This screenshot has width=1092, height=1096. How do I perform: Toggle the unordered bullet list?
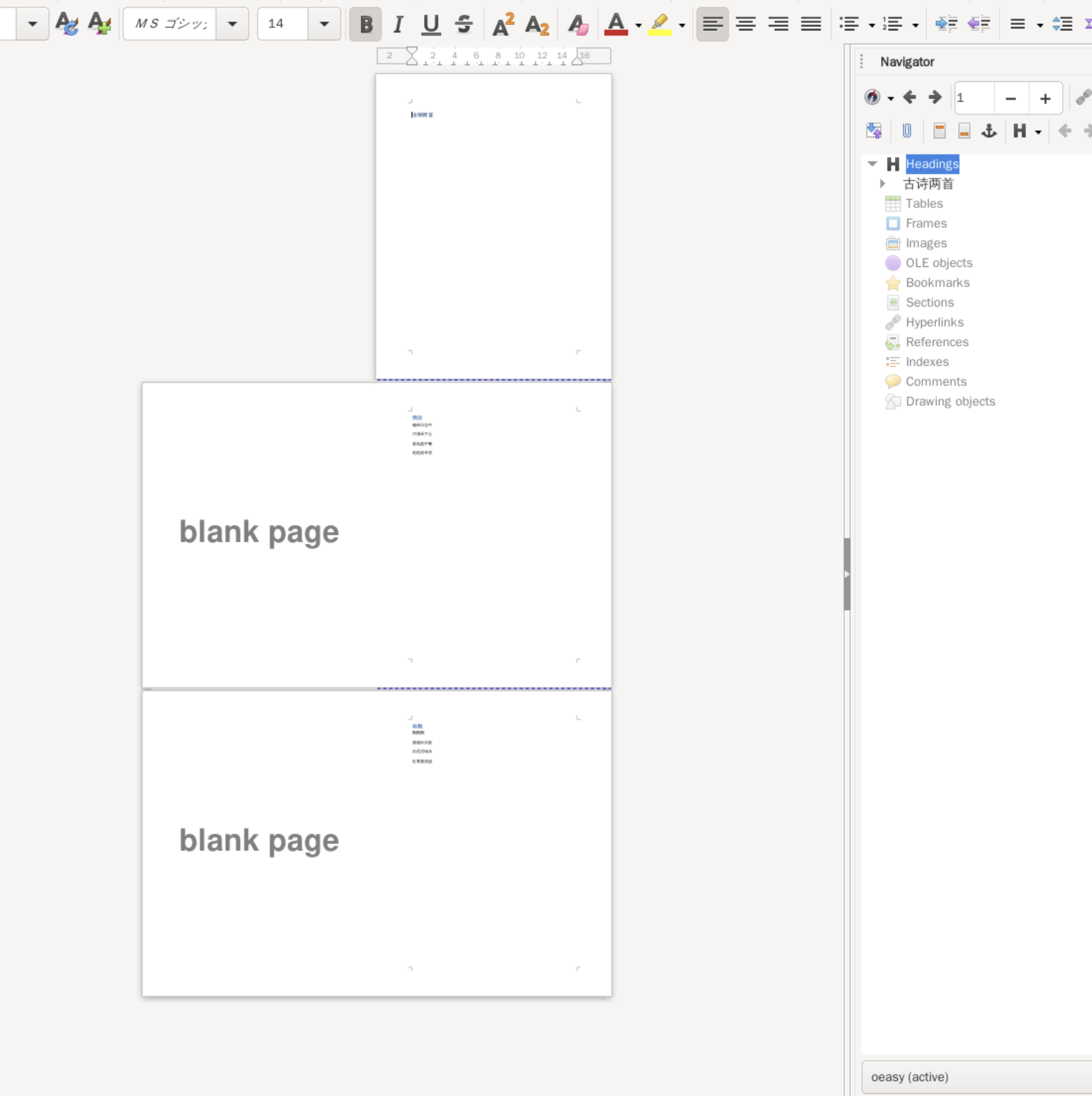[849, 24]
